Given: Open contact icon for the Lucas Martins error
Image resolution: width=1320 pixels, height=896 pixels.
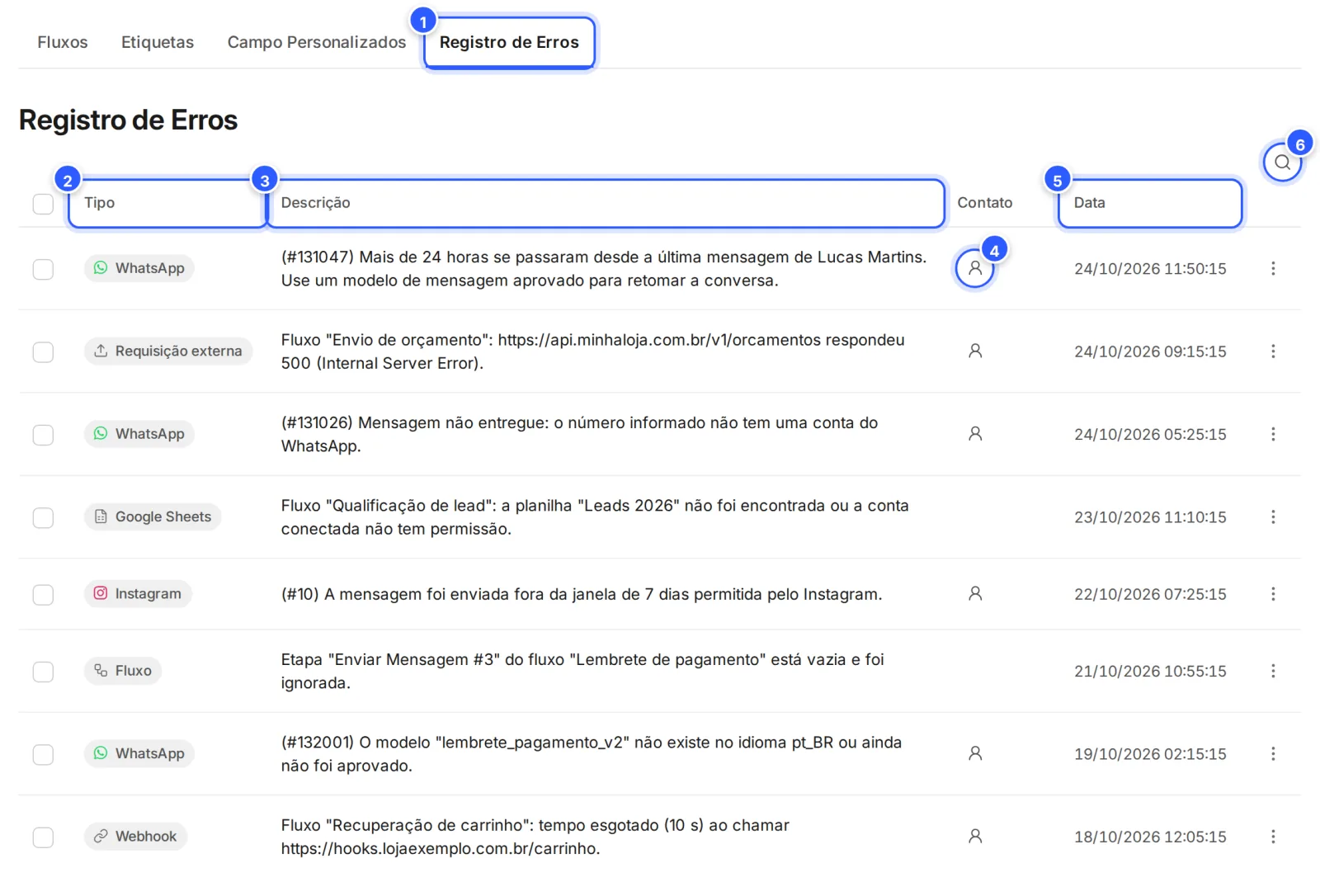Looking at the screenshot, I should [x=974, y=269].
